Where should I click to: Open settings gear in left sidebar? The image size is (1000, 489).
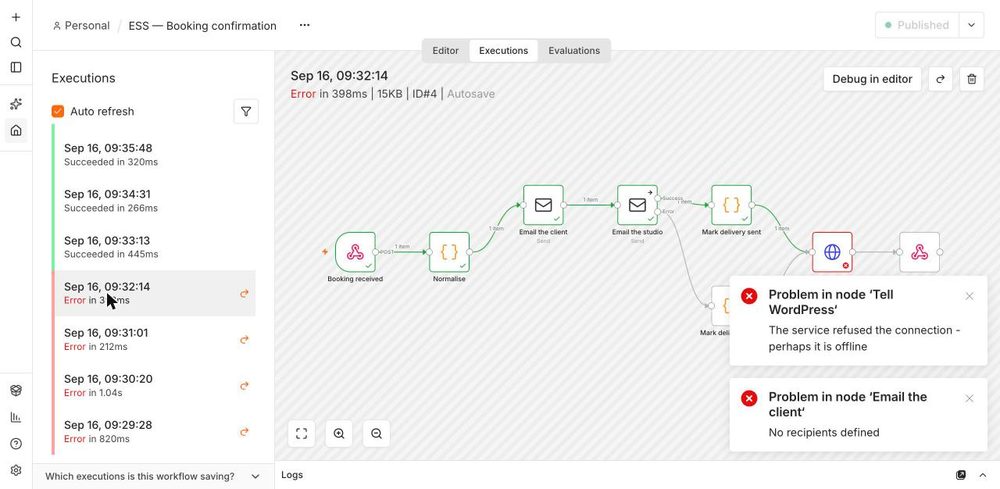click(x=16, y=470)
